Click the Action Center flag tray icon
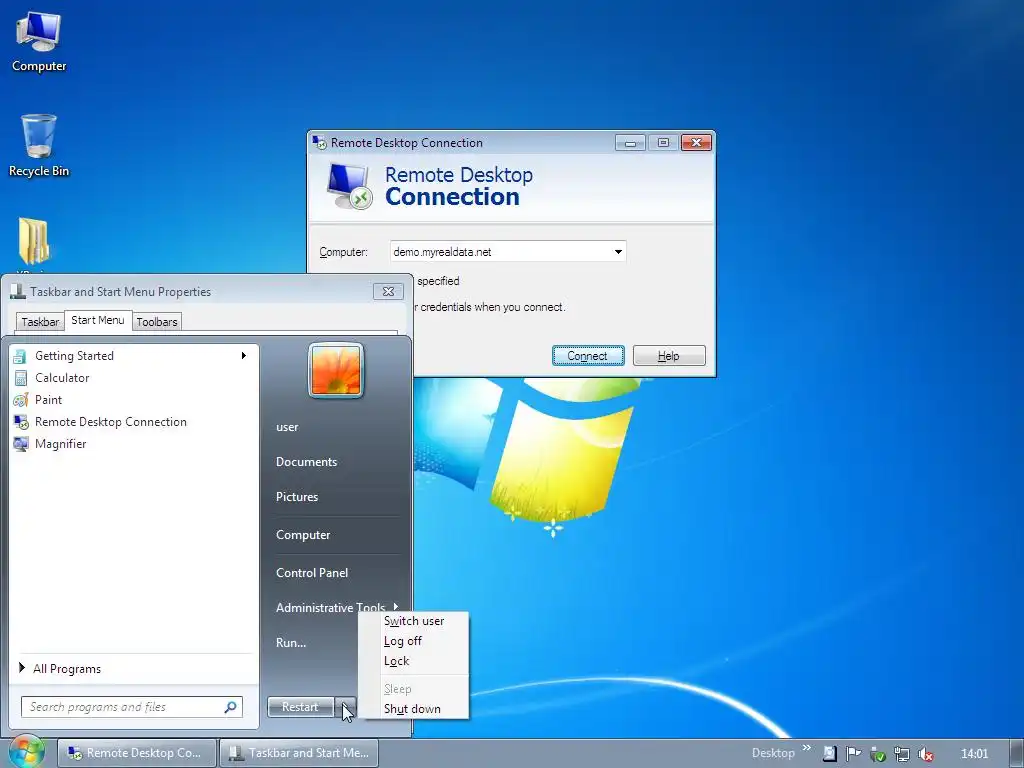The image size is (1024, 768). click(x=853, y=754)
